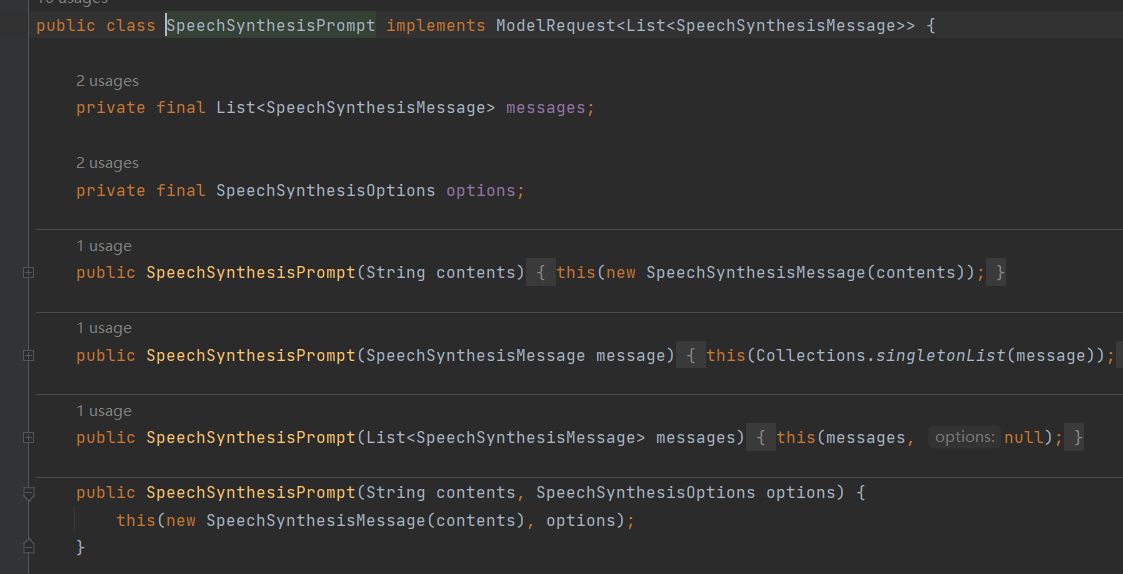Click the purple 'messages' field name
The height and width of the screenshot is (574, 1123).
[x=546, y=108]
